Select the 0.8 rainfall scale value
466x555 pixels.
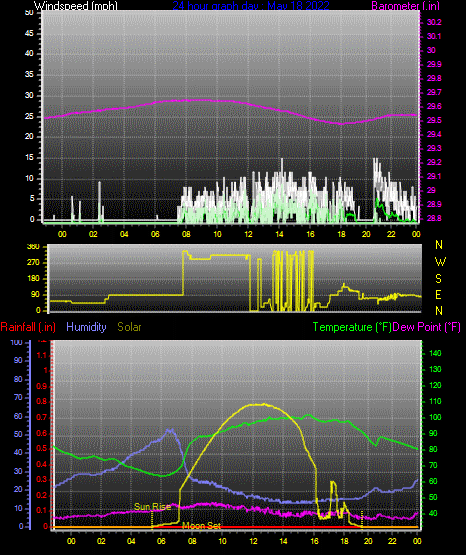42,402
